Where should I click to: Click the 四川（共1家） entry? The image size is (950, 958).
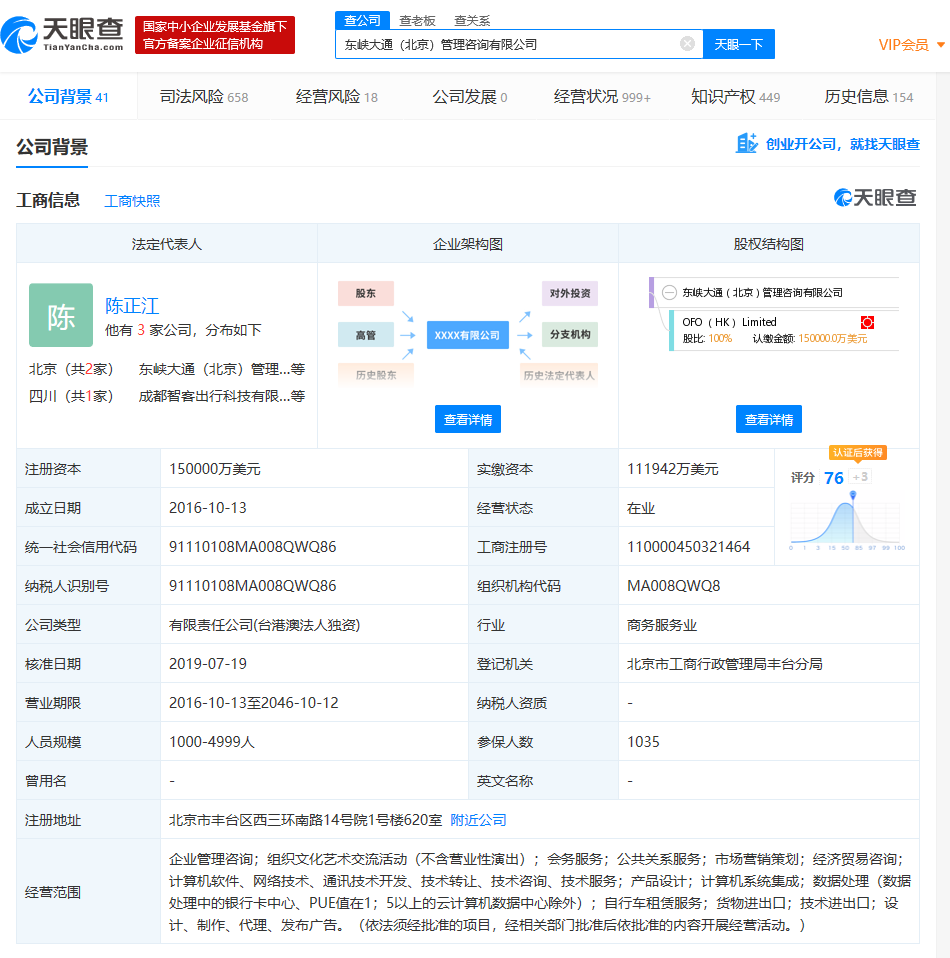coord(71,396)
